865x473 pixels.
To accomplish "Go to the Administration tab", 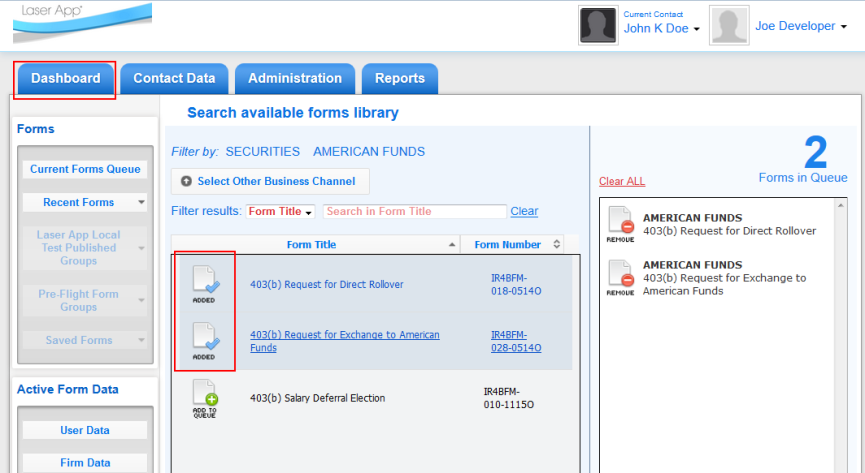I will pos(295,79).
